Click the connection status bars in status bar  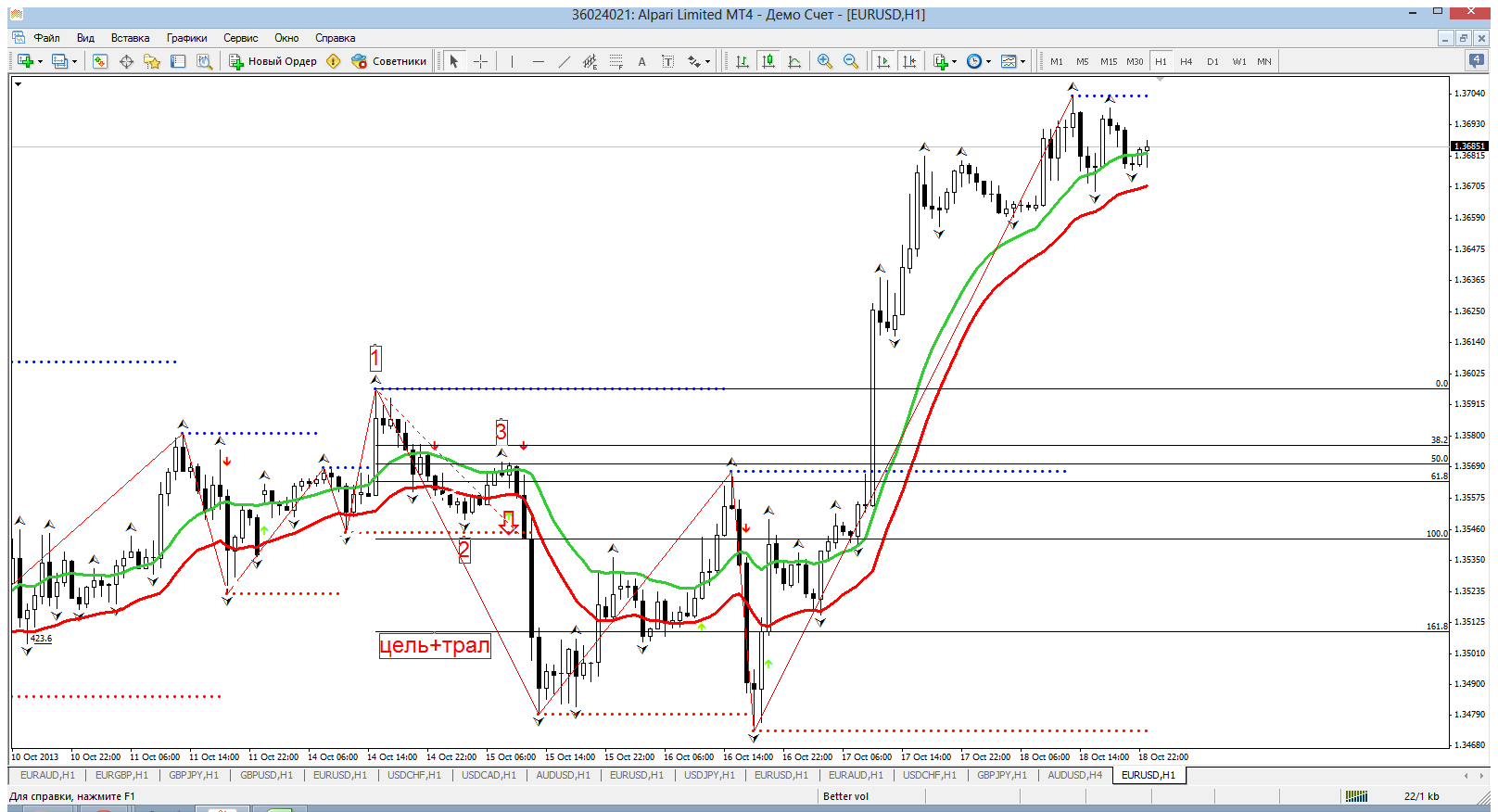tap(1356, 796)
